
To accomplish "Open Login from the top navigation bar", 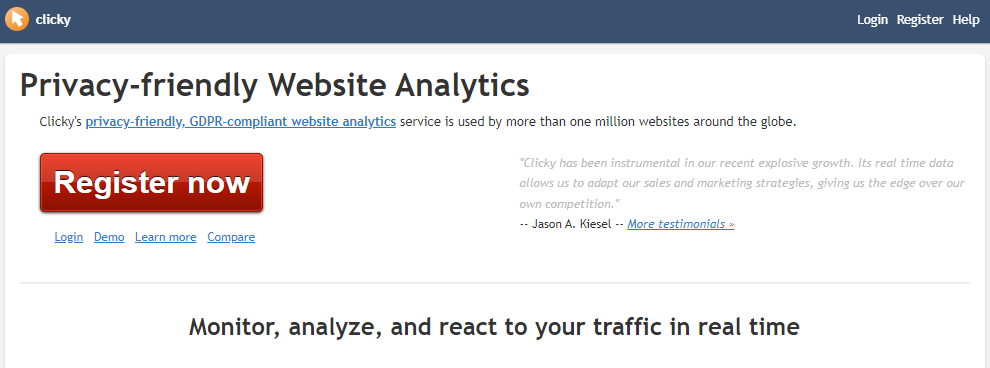I will tap(872, 20).
